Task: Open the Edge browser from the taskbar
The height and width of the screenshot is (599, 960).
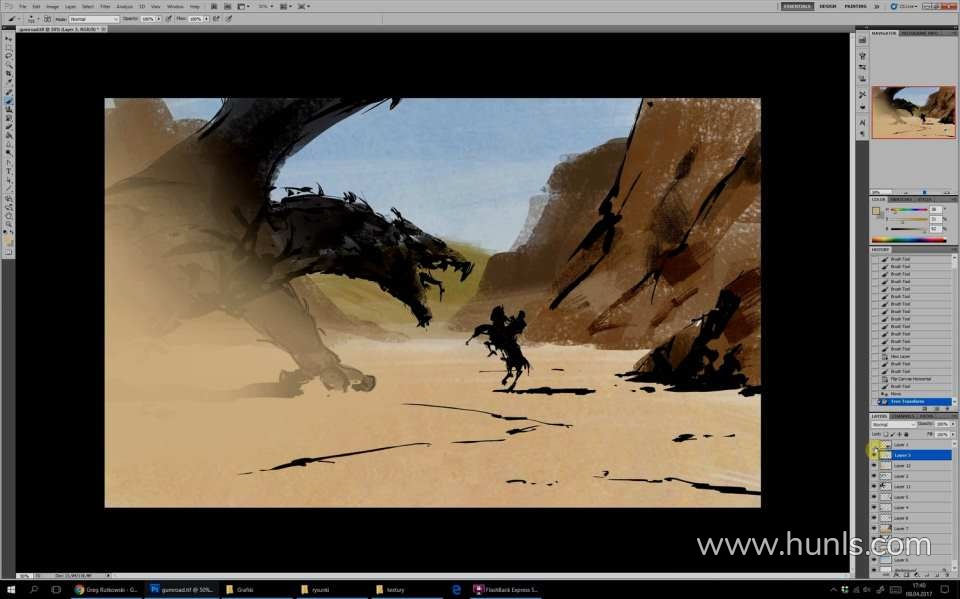Action: pyautogui.click(x=456, y=590)
